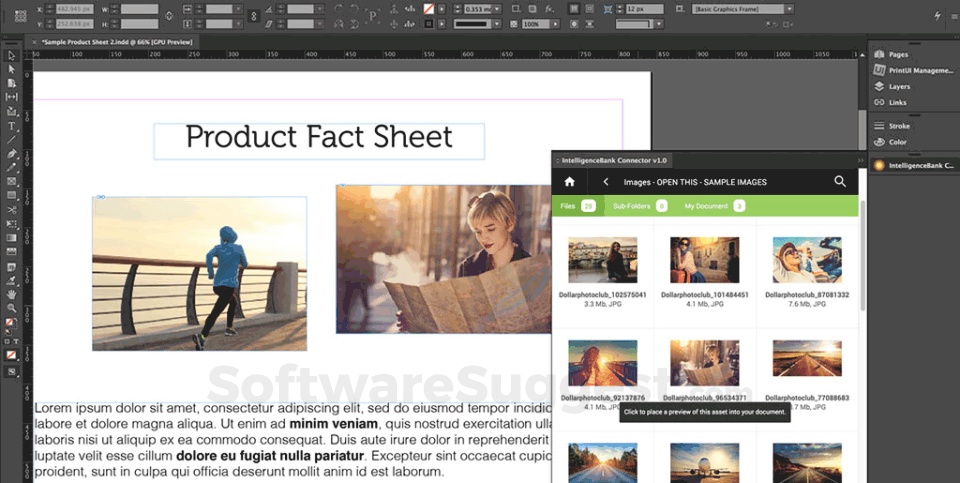Toggle the view mode button in toolbox
Viewport: 960px width, 483px height.
[x=12, y=372]
